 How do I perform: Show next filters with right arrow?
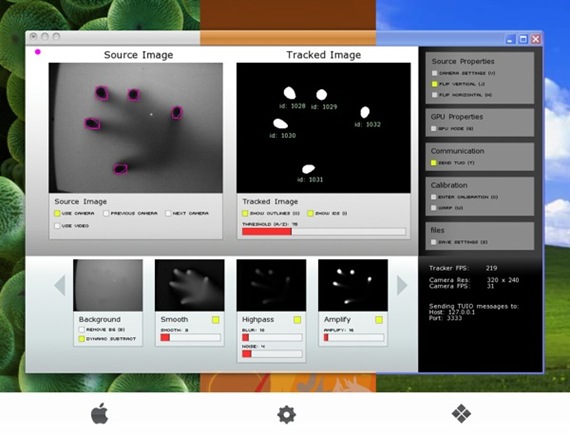(x=402, y=285)
